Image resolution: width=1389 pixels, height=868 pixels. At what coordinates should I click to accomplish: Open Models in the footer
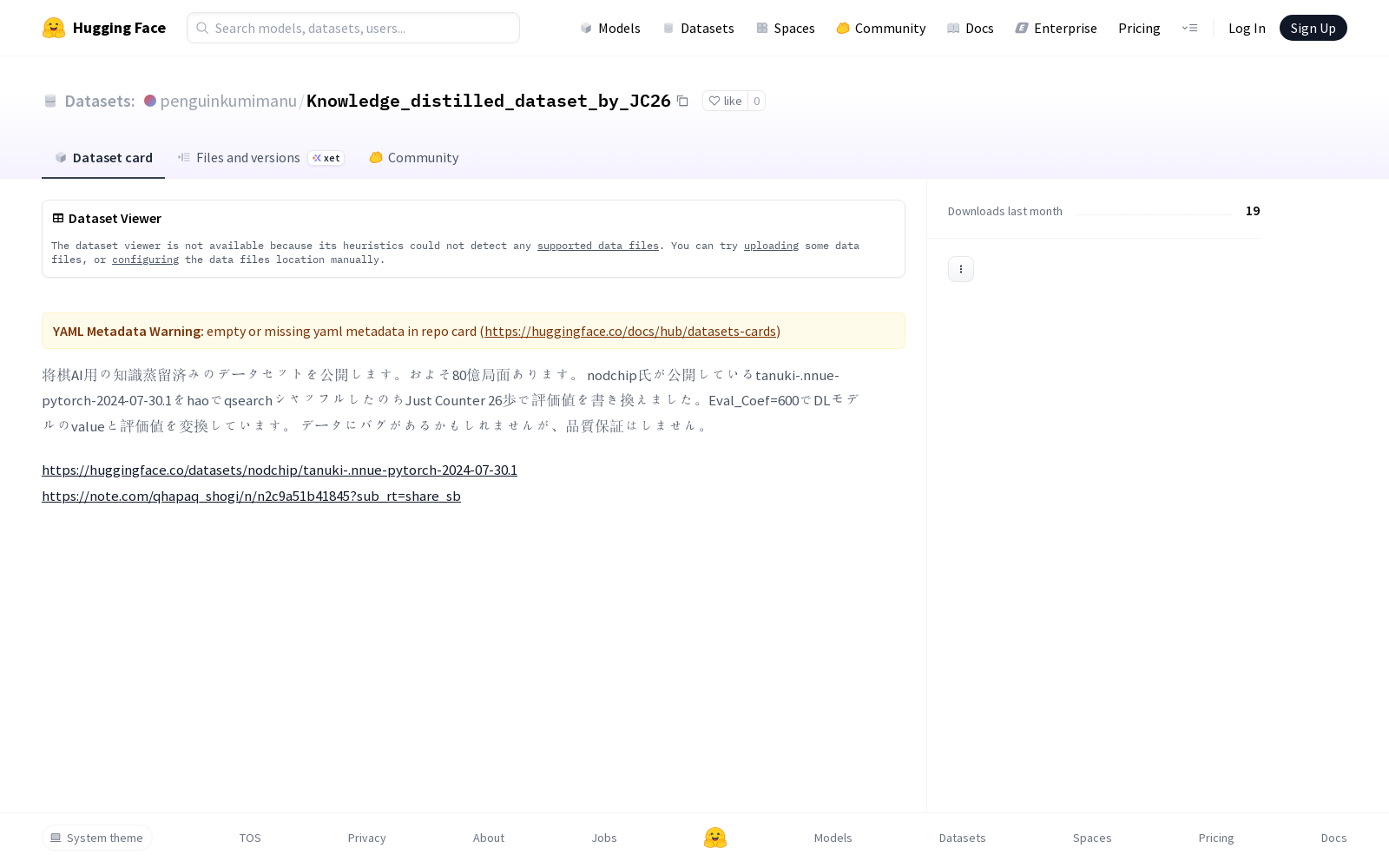pos(833,838)
